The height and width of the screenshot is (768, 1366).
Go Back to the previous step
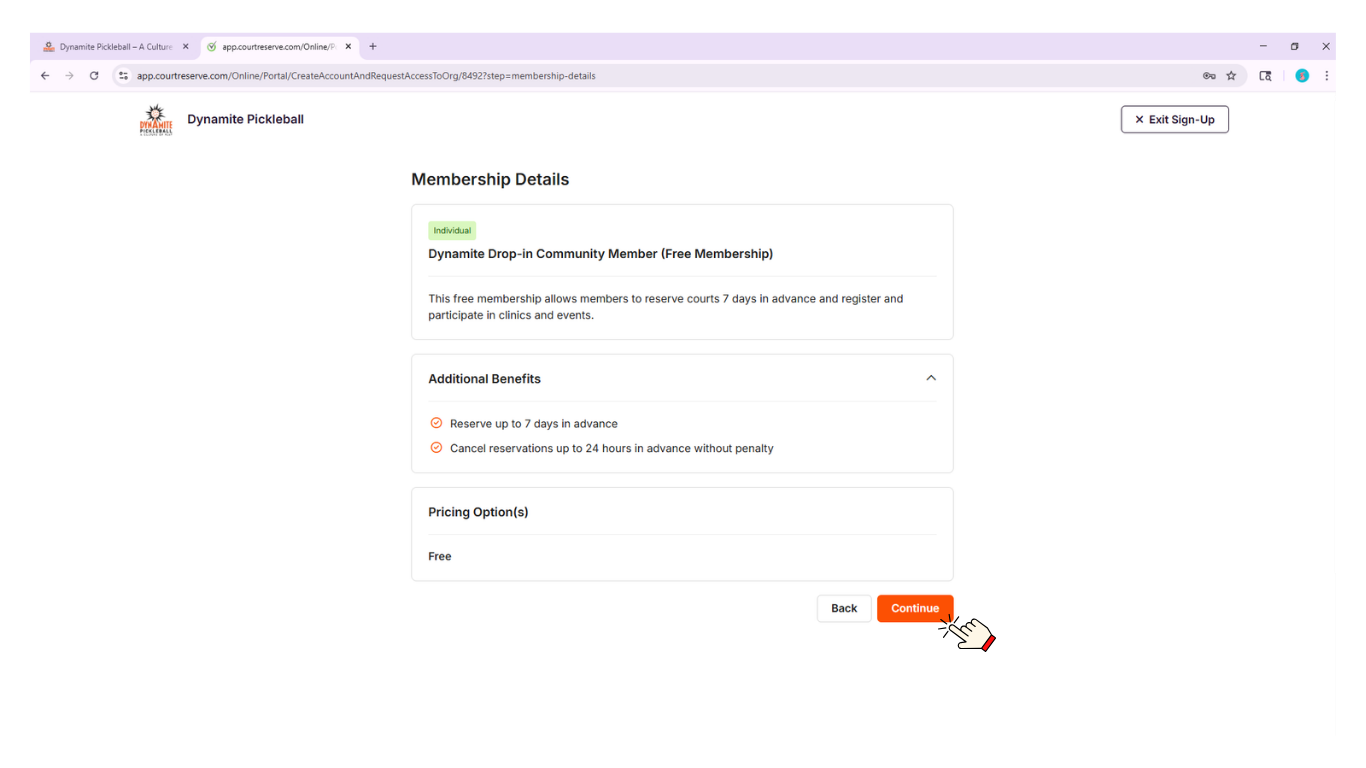pos(844,608)
